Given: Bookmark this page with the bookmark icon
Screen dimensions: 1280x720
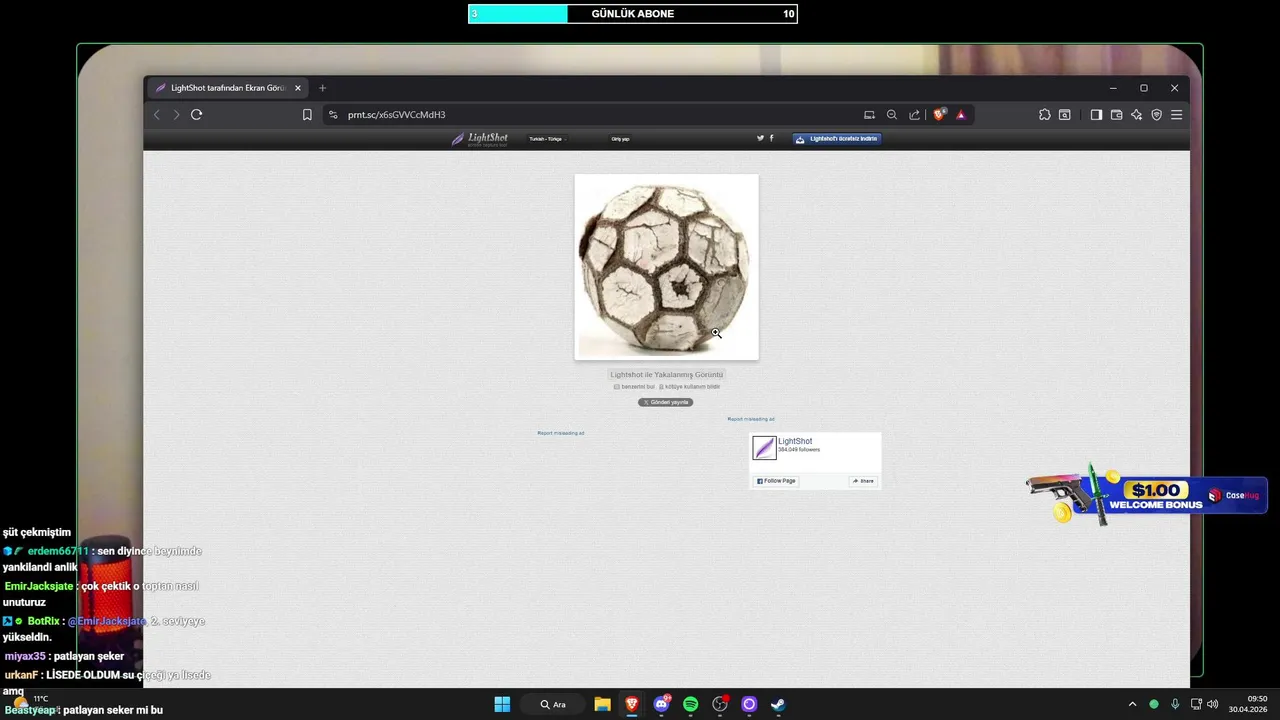Looking at the screenshot, I should [307, 115].
